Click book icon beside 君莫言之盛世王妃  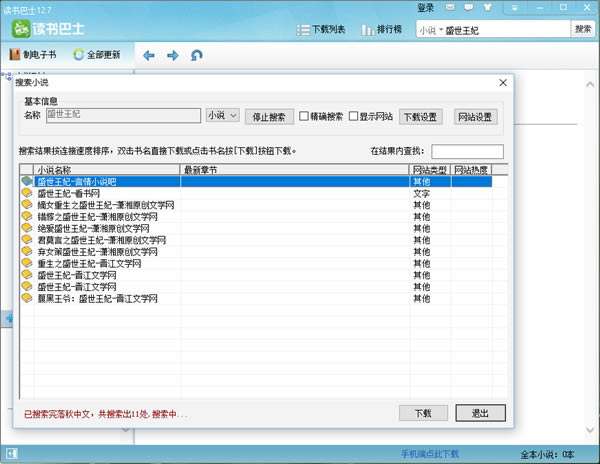point(27,239)
